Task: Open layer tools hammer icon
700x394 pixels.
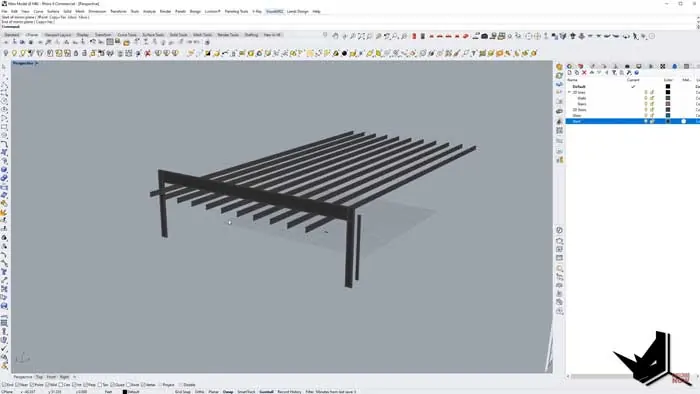Action: click(x=629, y=73)
